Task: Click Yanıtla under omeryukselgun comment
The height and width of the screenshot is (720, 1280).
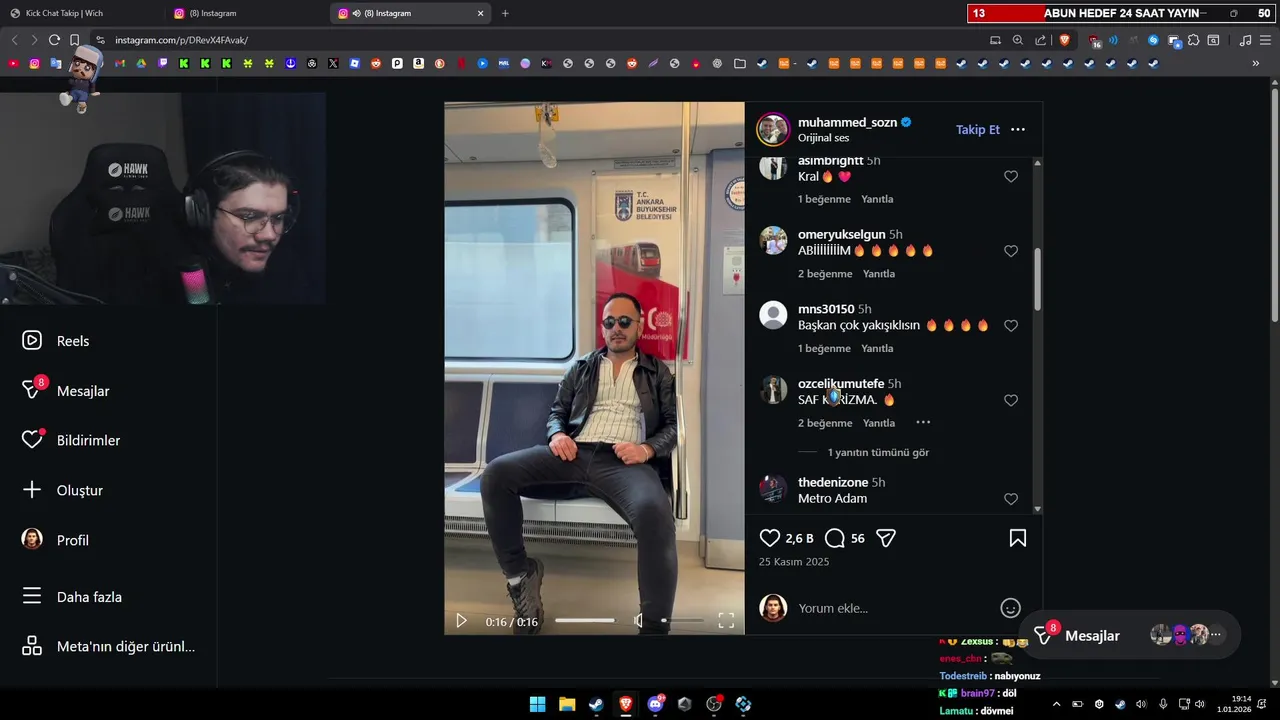Action: click(x=878, y=274)
